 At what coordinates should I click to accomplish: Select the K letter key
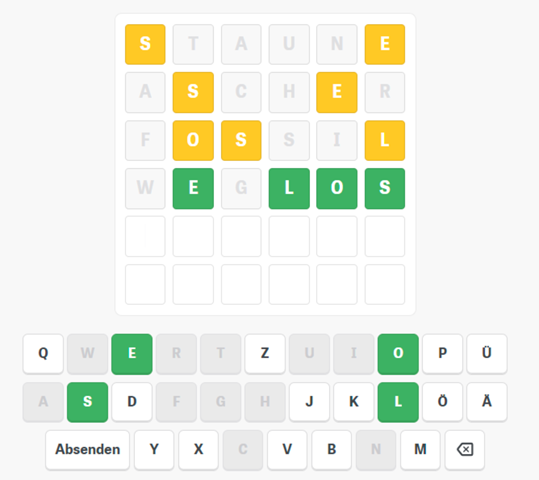pos(354,401)
